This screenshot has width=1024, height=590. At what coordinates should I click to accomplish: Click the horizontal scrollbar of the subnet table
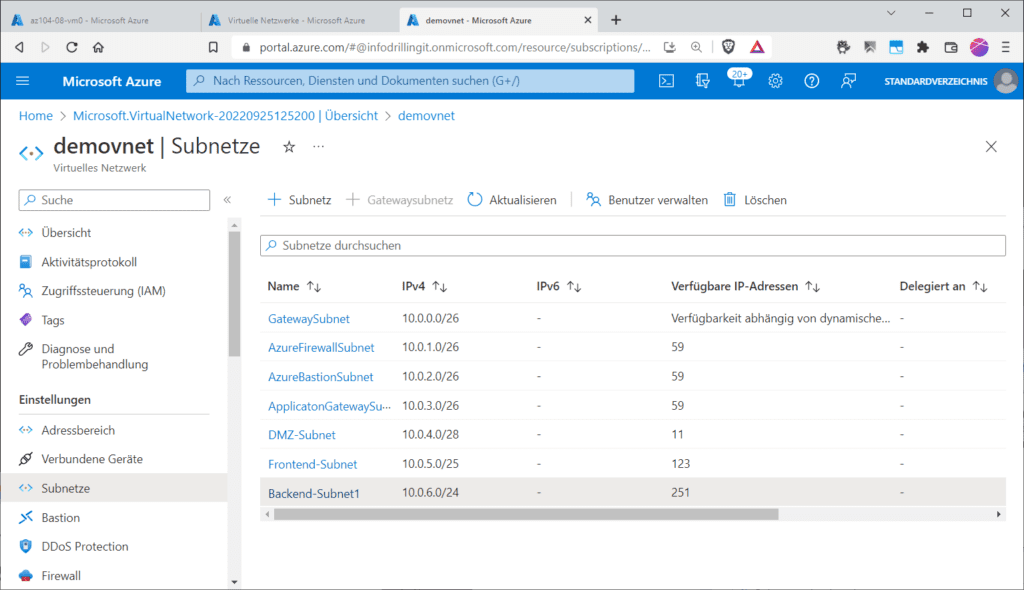click(526, 514)
